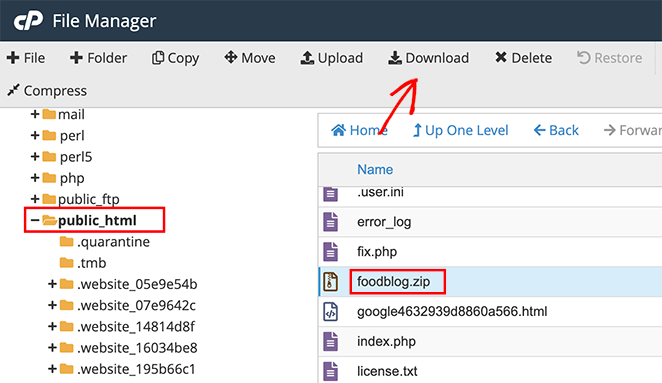Go to the Home directory
Viewport: 662px width, 383px height.
pyautogui.click(x=359, y=130)
